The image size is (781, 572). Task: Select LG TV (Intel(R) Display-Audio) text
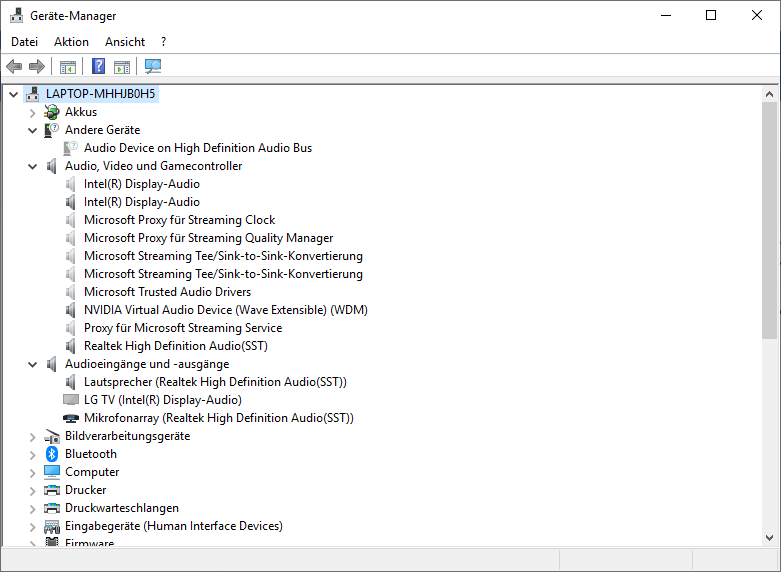click(163, 400)
